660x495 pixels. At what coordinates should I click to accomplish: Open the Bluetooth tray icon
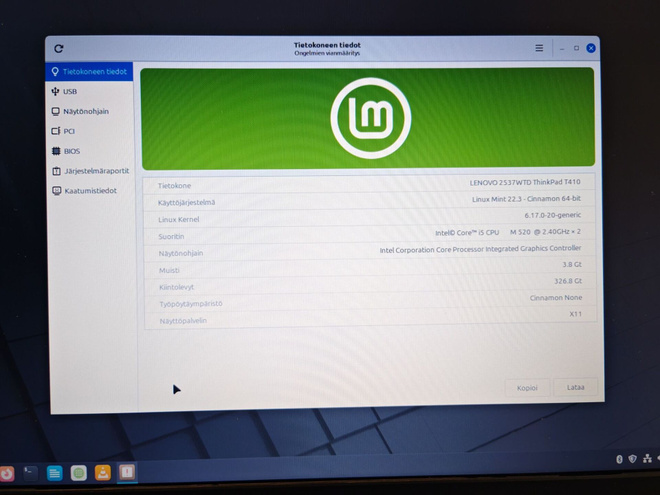[619, 459]
